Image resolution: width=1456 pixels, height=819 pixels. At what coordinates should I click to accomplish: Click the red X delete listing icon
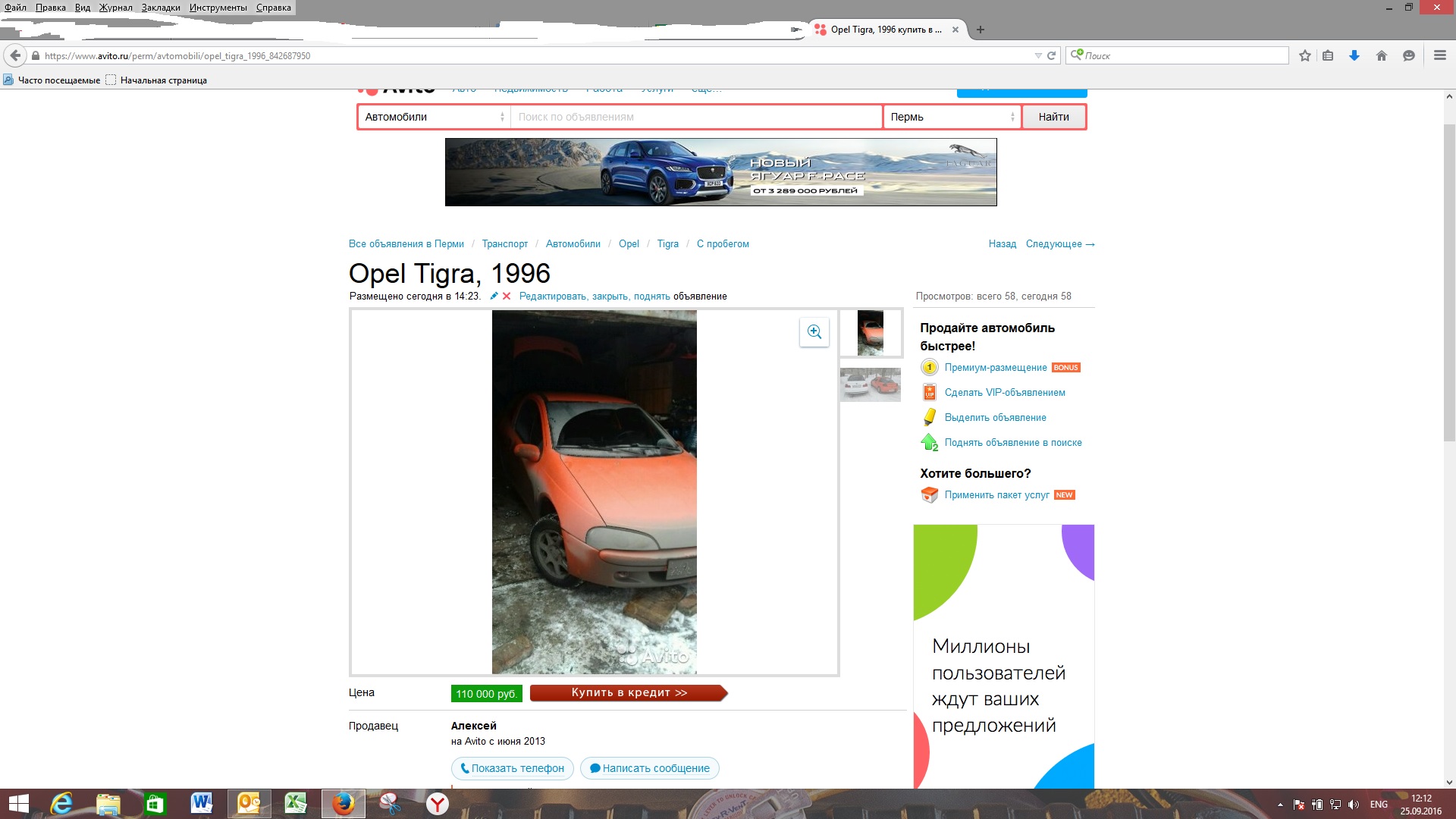point(507,297)
